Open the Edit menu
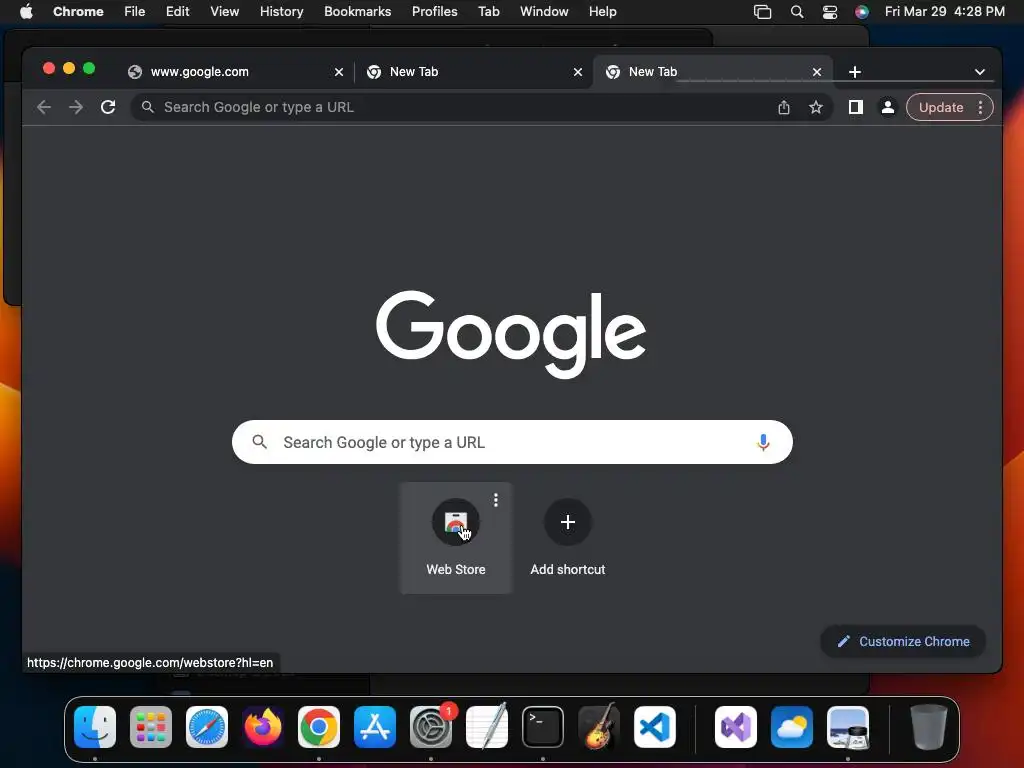The height and width of the screenshot is (768, 1024). (x=178, y=12)
